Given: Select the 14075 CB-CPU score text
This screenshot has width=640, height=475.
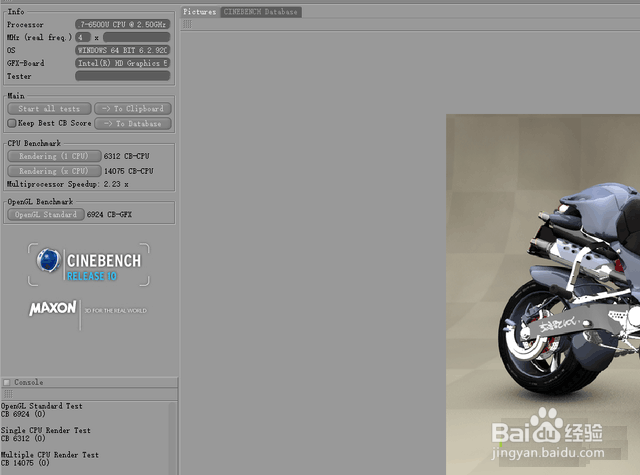Looking at the screenshot, I should [x=129, y=171].
